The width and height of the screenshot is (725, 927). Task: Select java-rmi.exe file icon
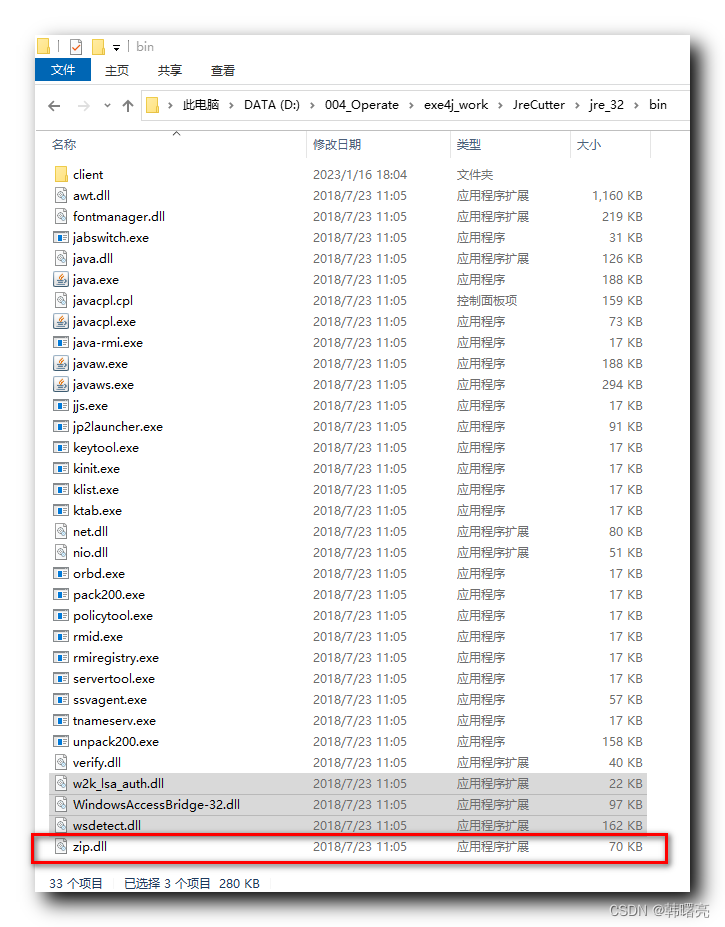pos(61,342)
